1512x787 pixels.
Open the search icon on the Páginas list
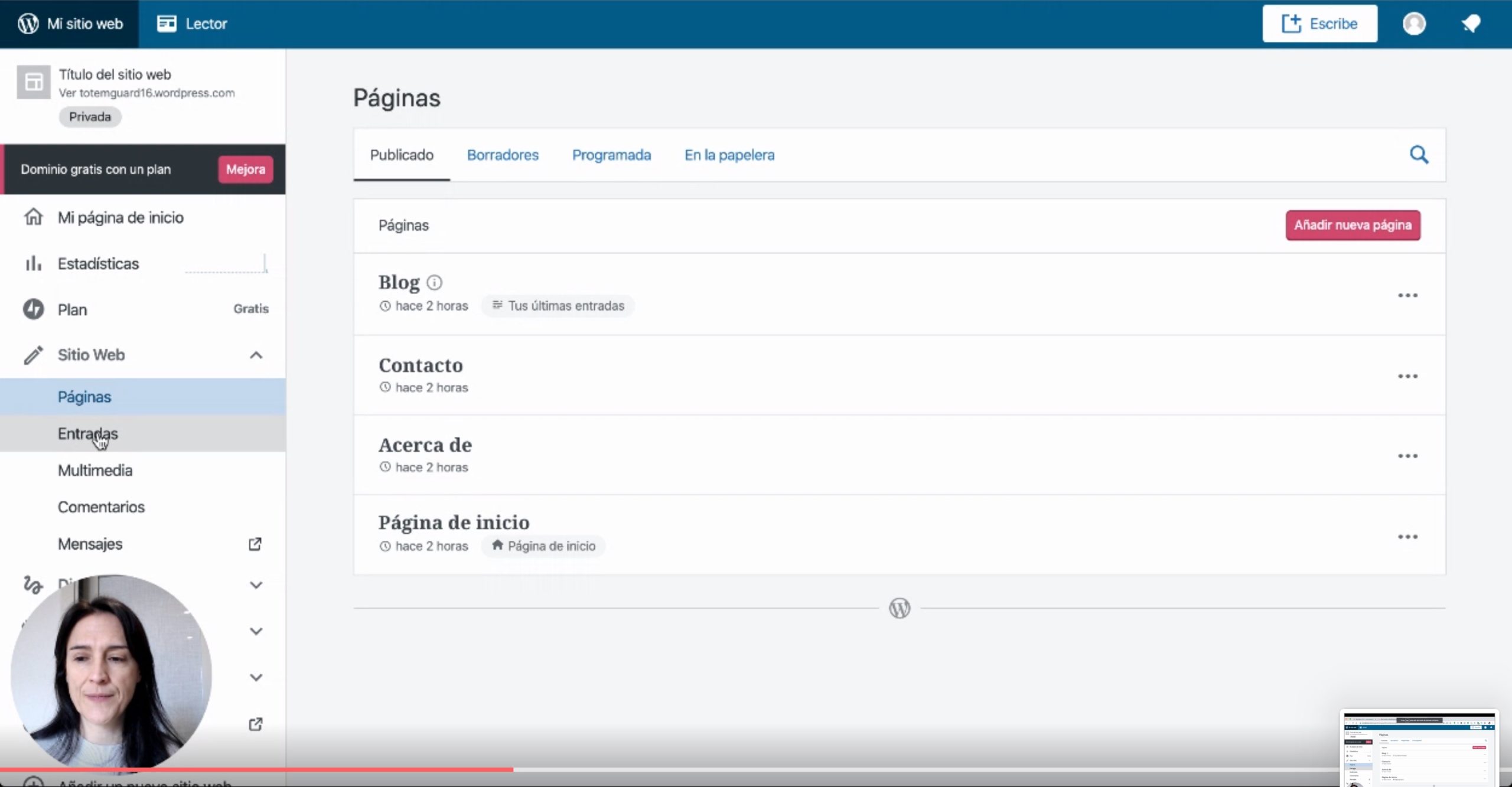(1420, 154)
